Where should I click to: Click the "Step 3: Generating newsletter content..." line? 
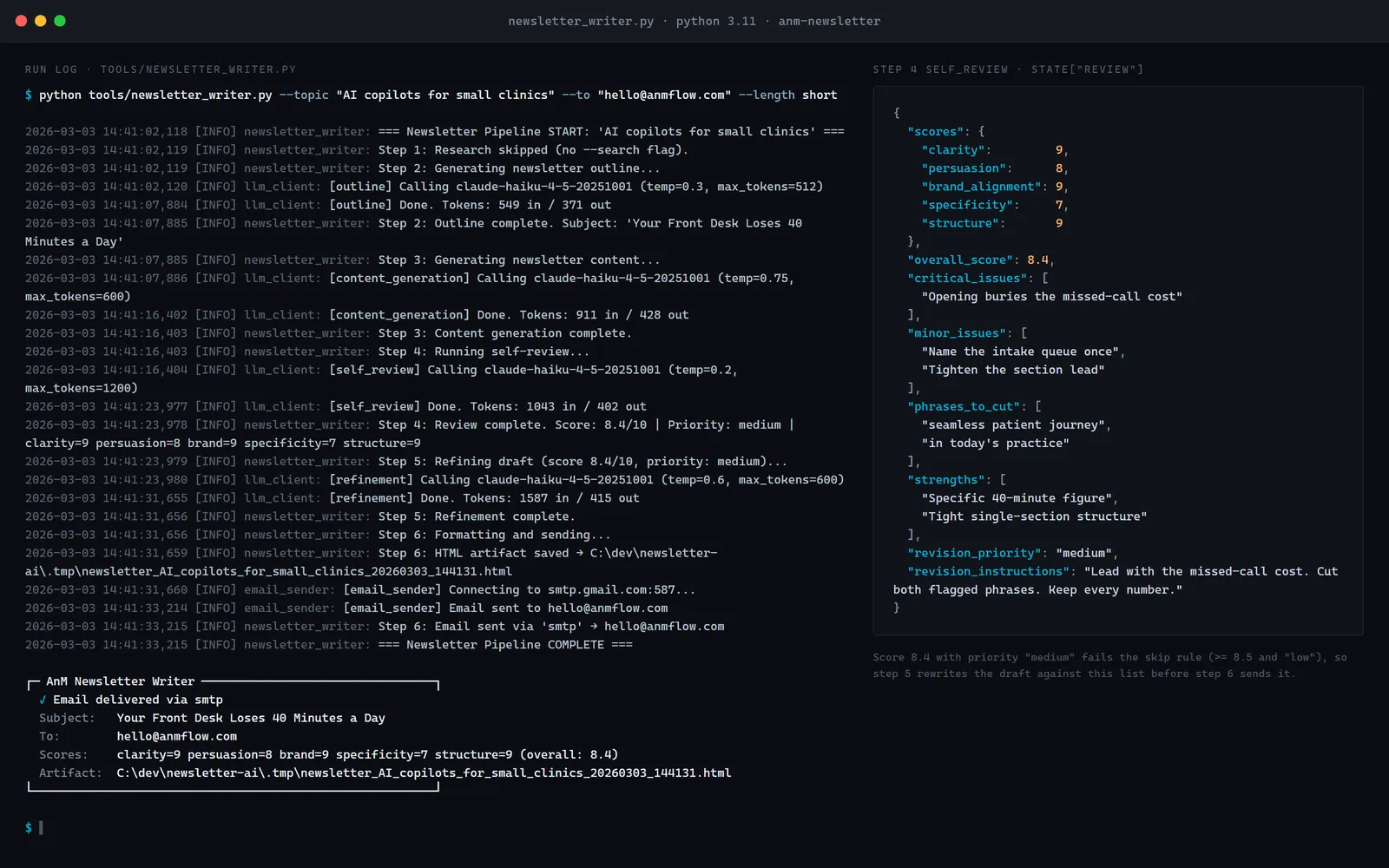343,260
